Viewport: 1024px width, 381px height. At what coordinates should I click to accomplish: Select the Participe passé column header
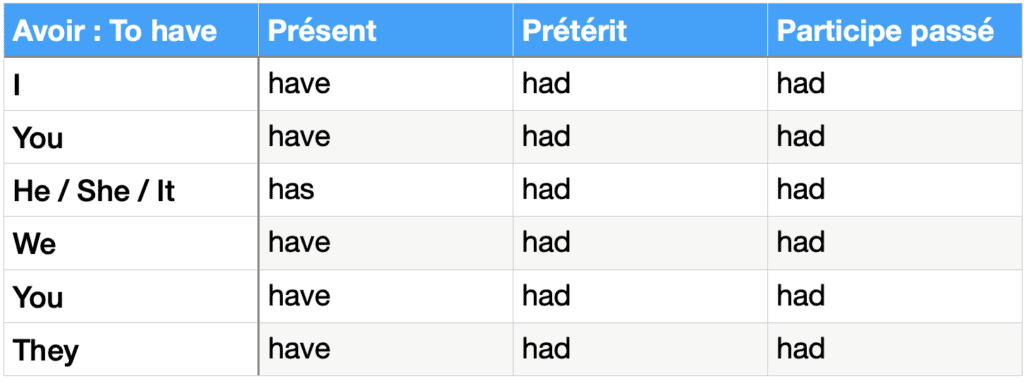[895, 31]
